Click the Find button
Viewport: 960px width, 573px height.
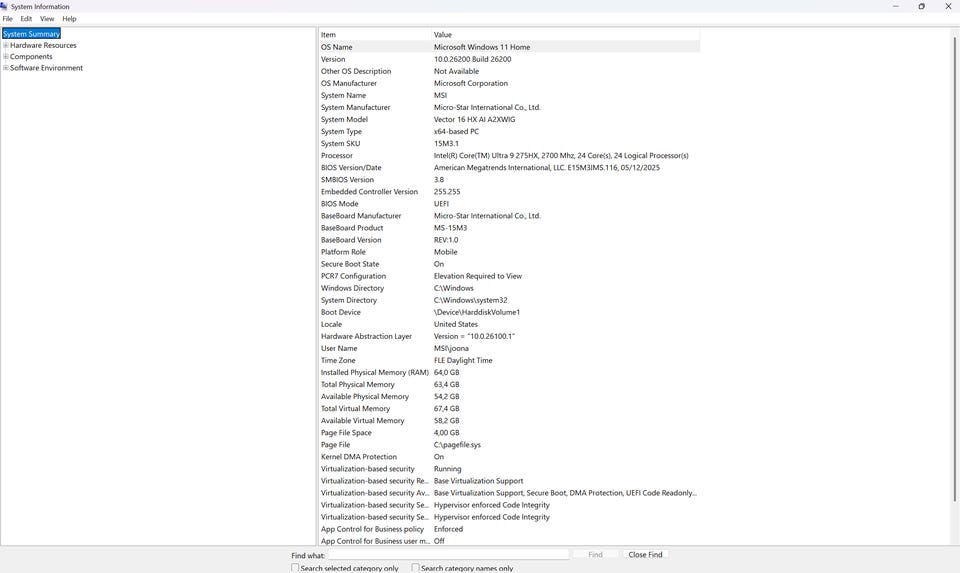595,555
